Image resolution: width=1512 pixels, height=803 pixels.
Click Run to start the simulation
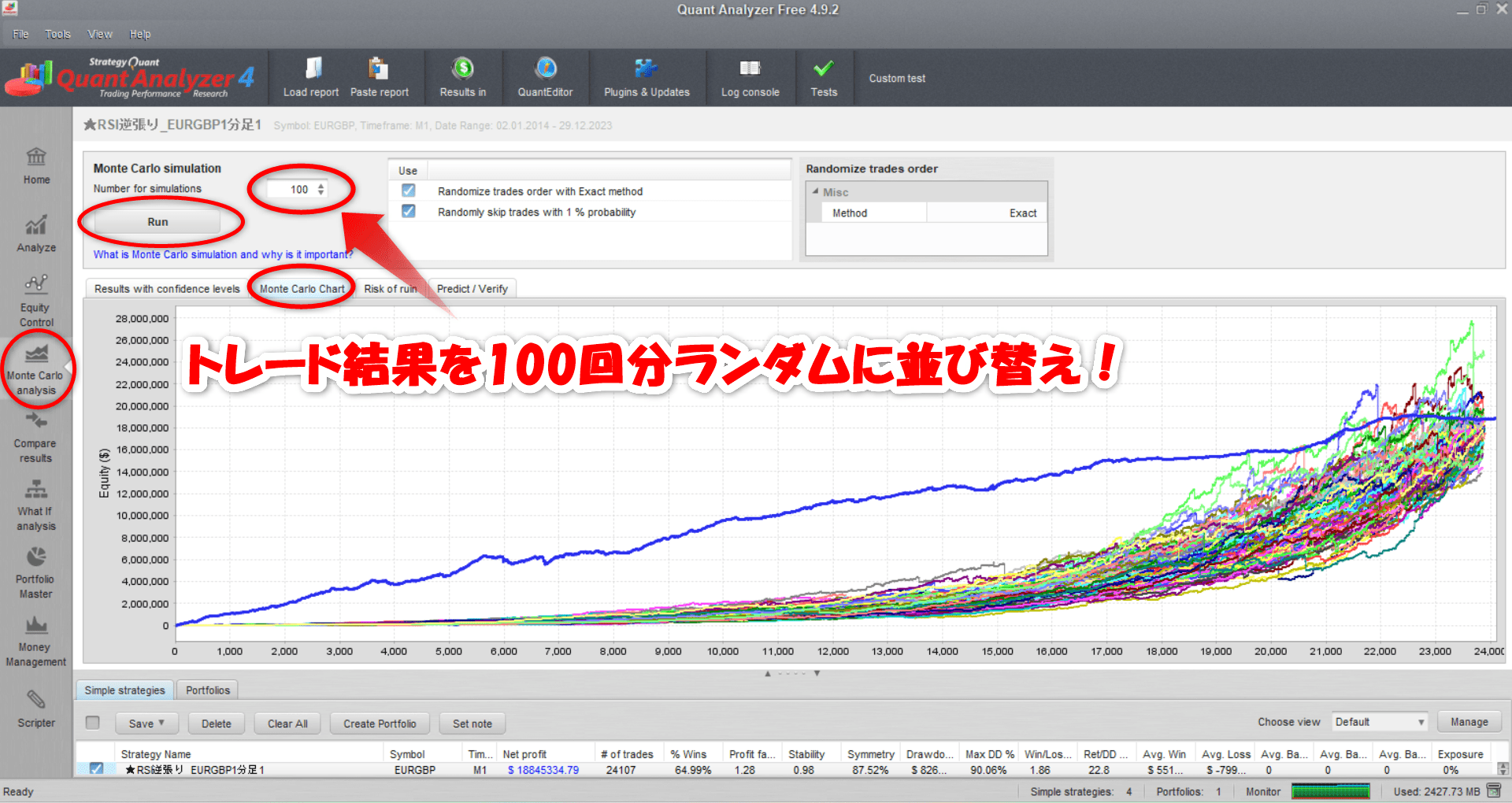point(157,222)
